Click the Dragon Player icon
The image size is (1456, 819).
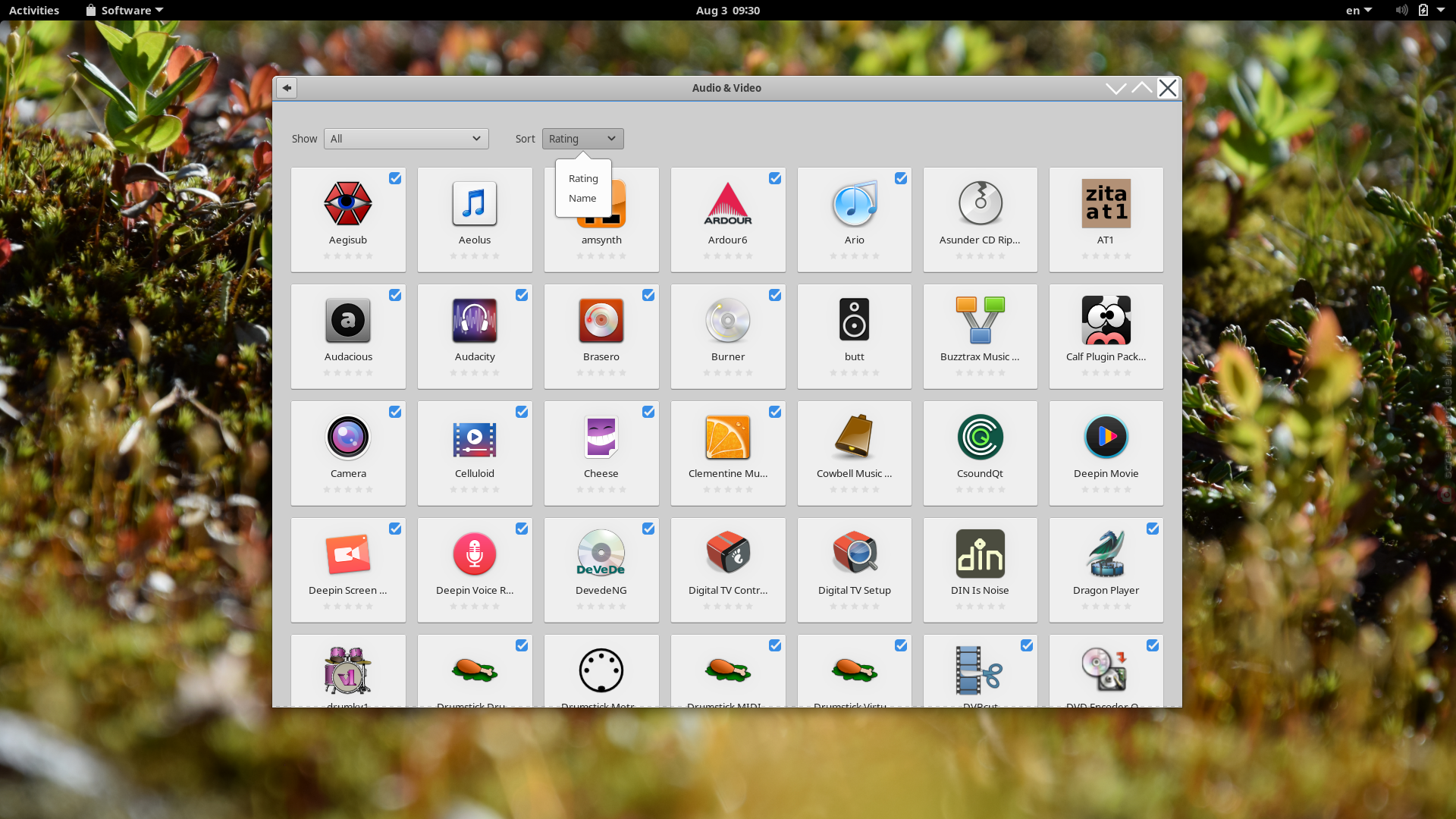[x=1106, y=554]
